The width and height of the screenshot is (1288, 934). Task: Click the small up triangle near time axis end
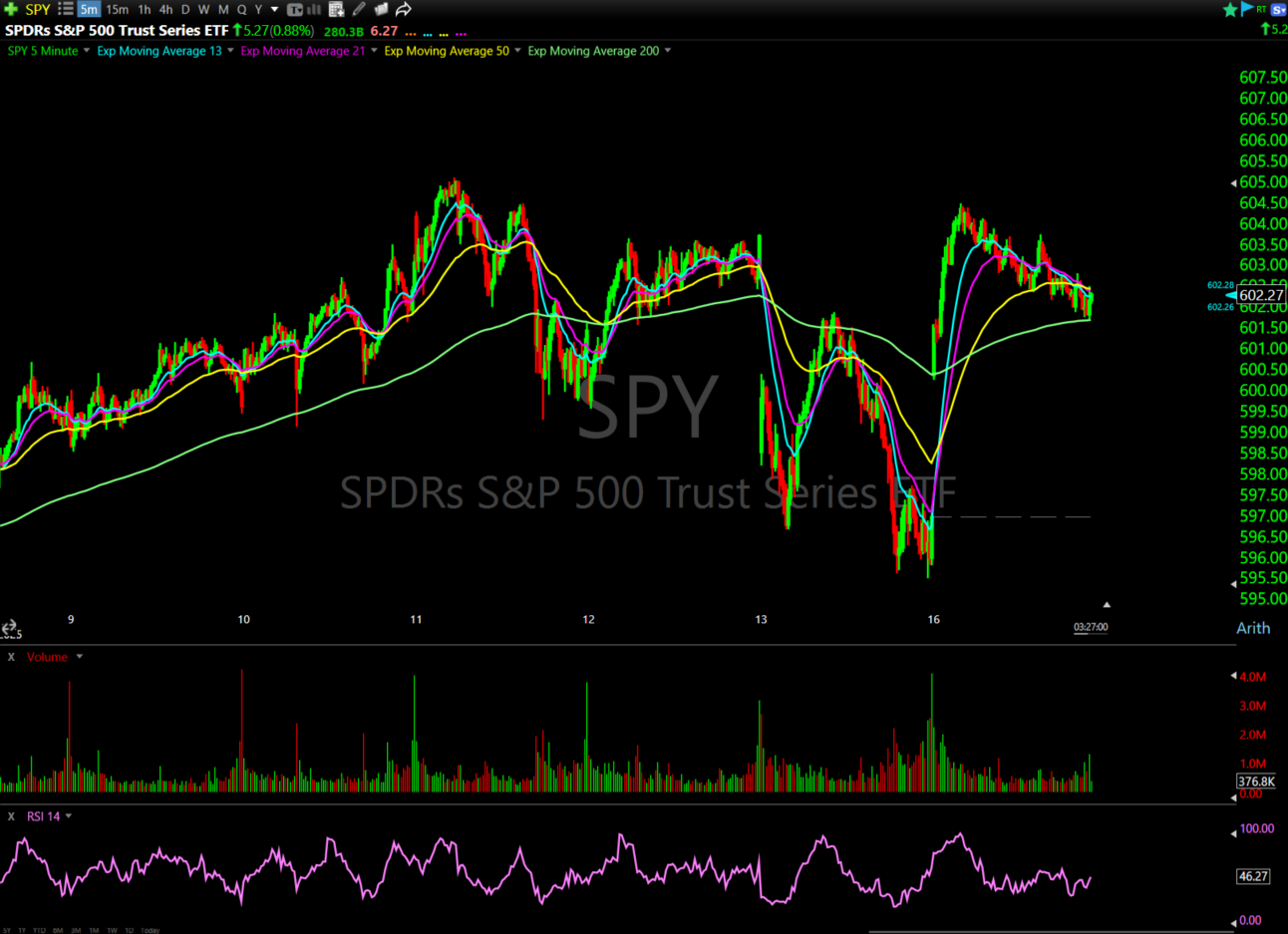pos(1107,604)
